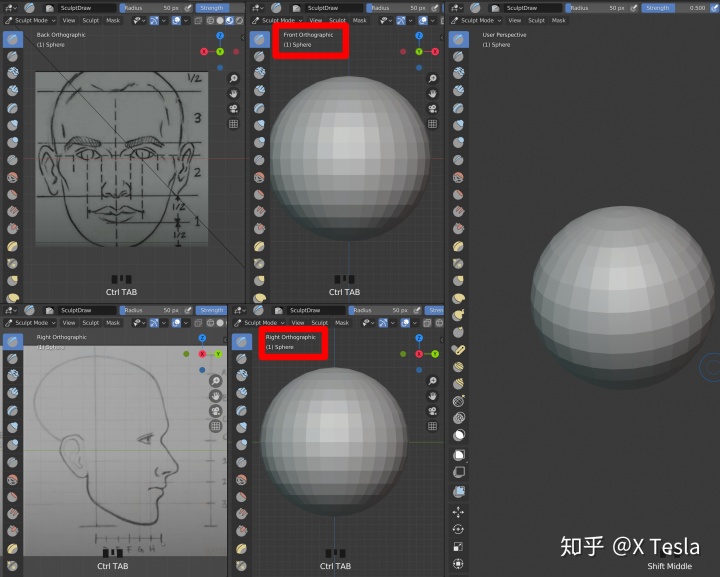Open Mask menu in Front Orthographic viewport
The height and width of the screenshot is (577, 720).
[360, 21]
